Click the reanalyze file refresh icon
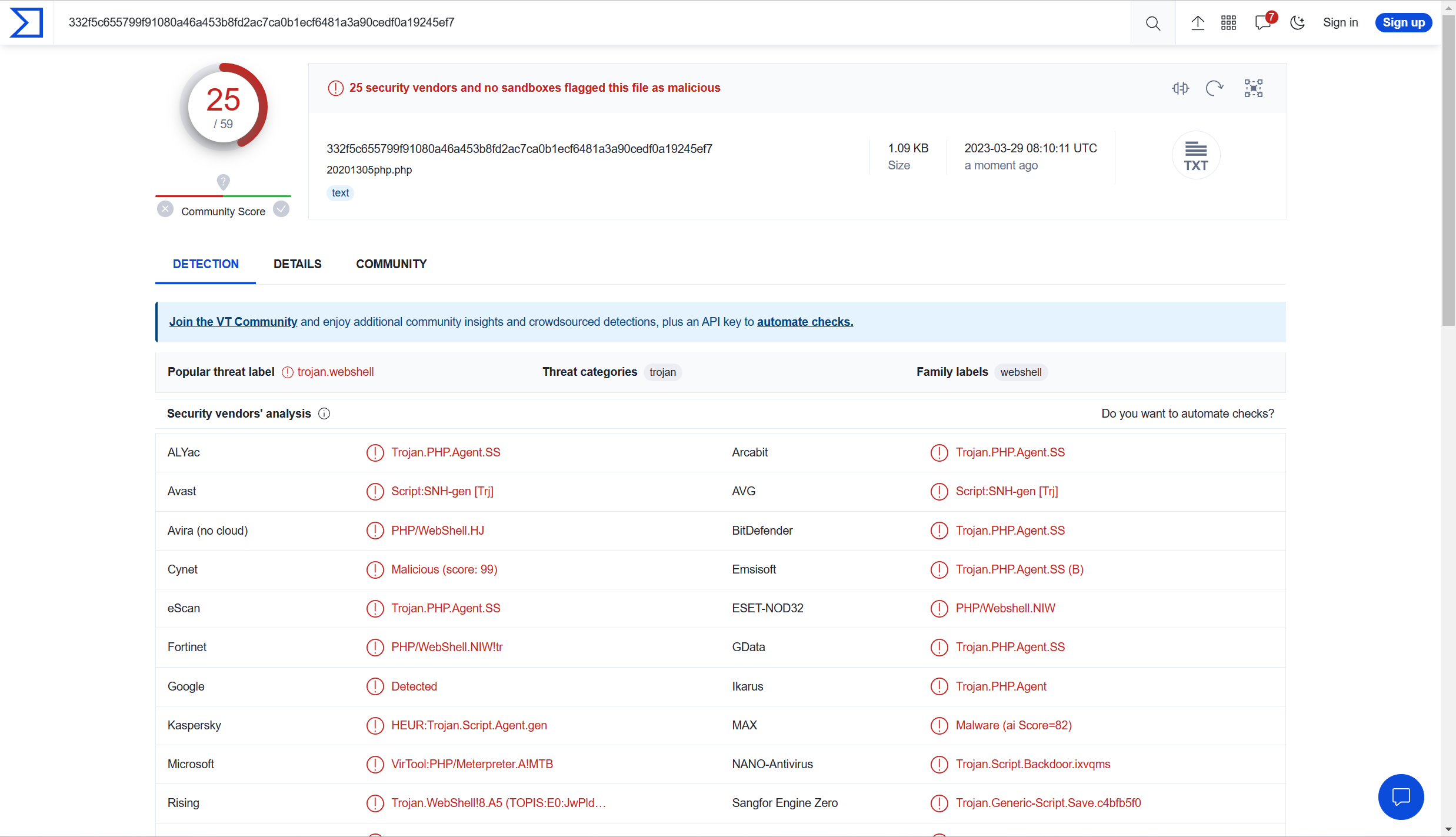 click(x=1214, y=88)
